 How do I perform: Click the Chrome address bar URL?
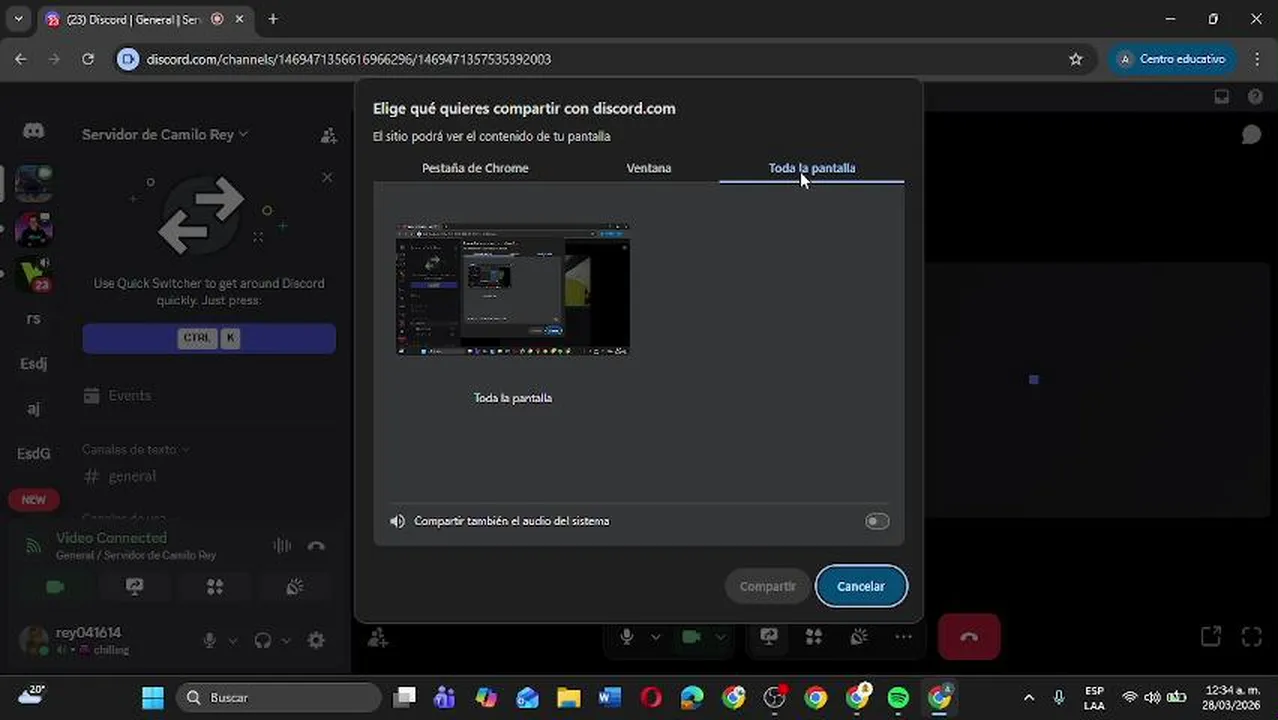pos(349,59)
